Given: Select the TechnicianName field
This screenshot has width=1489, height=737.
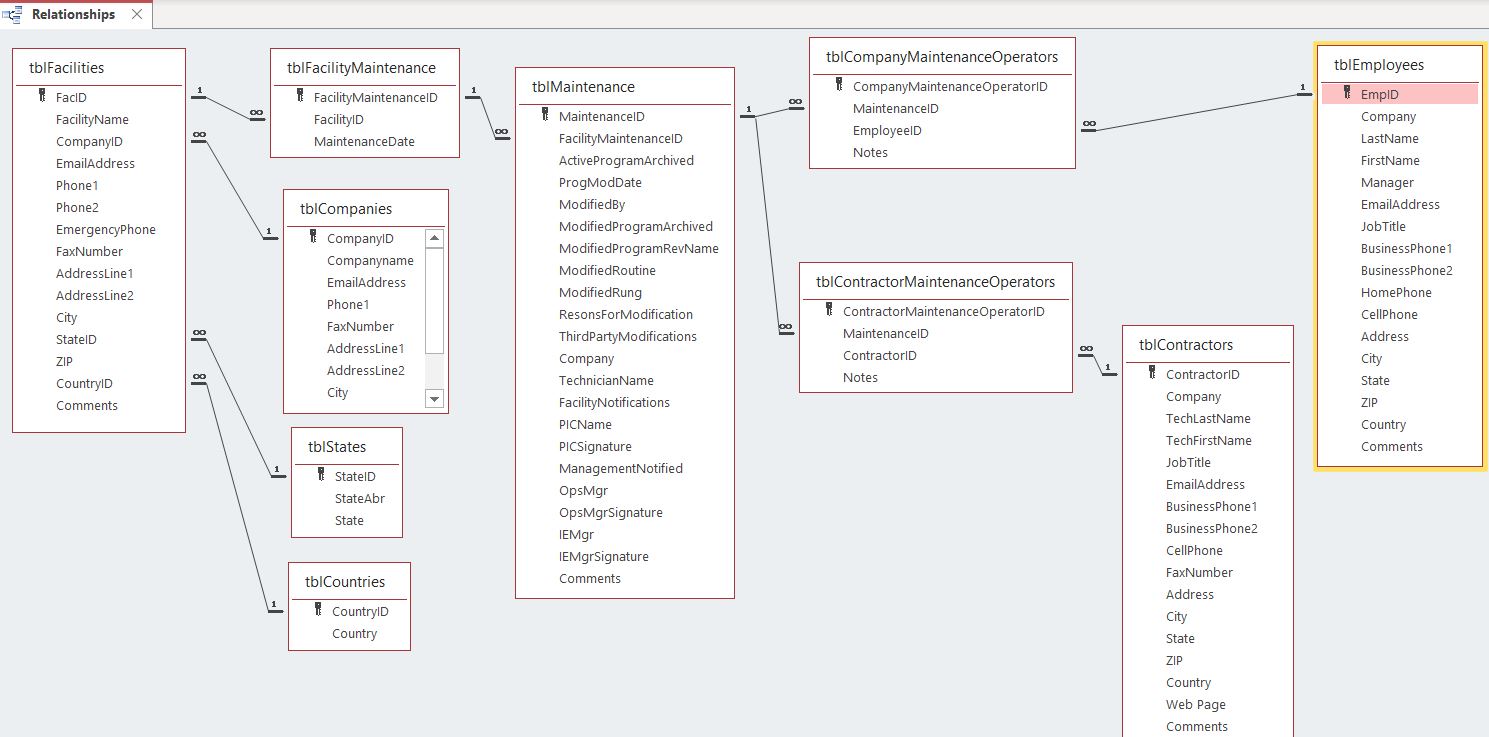Looking at the screenshot, I should (x=606, y=380).
